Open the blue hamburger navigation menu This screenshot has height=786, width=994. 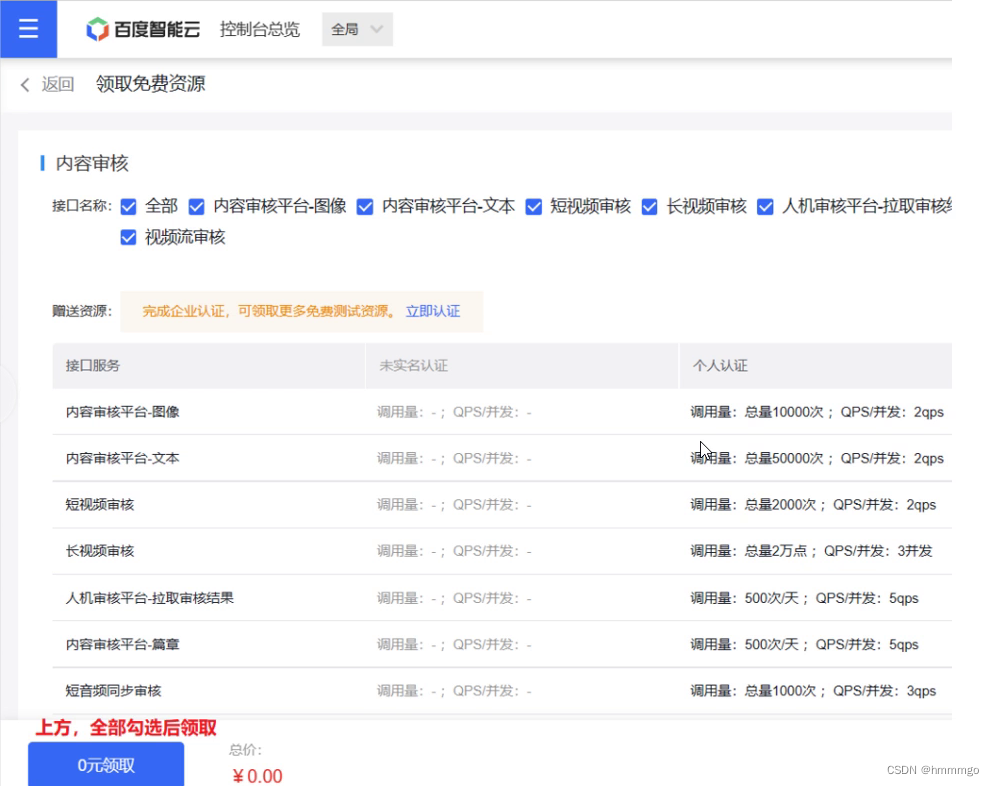tap(28, 29)
